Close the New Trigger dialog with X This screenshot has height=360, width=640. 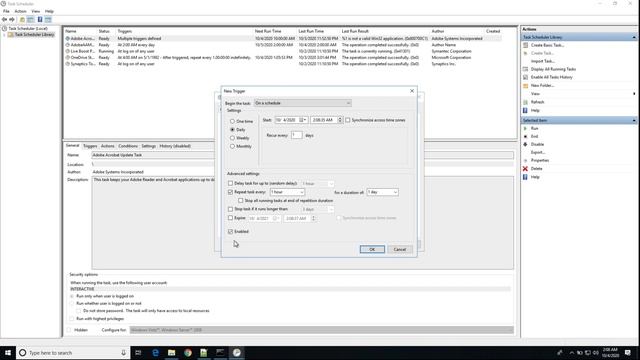click(412, 91)
